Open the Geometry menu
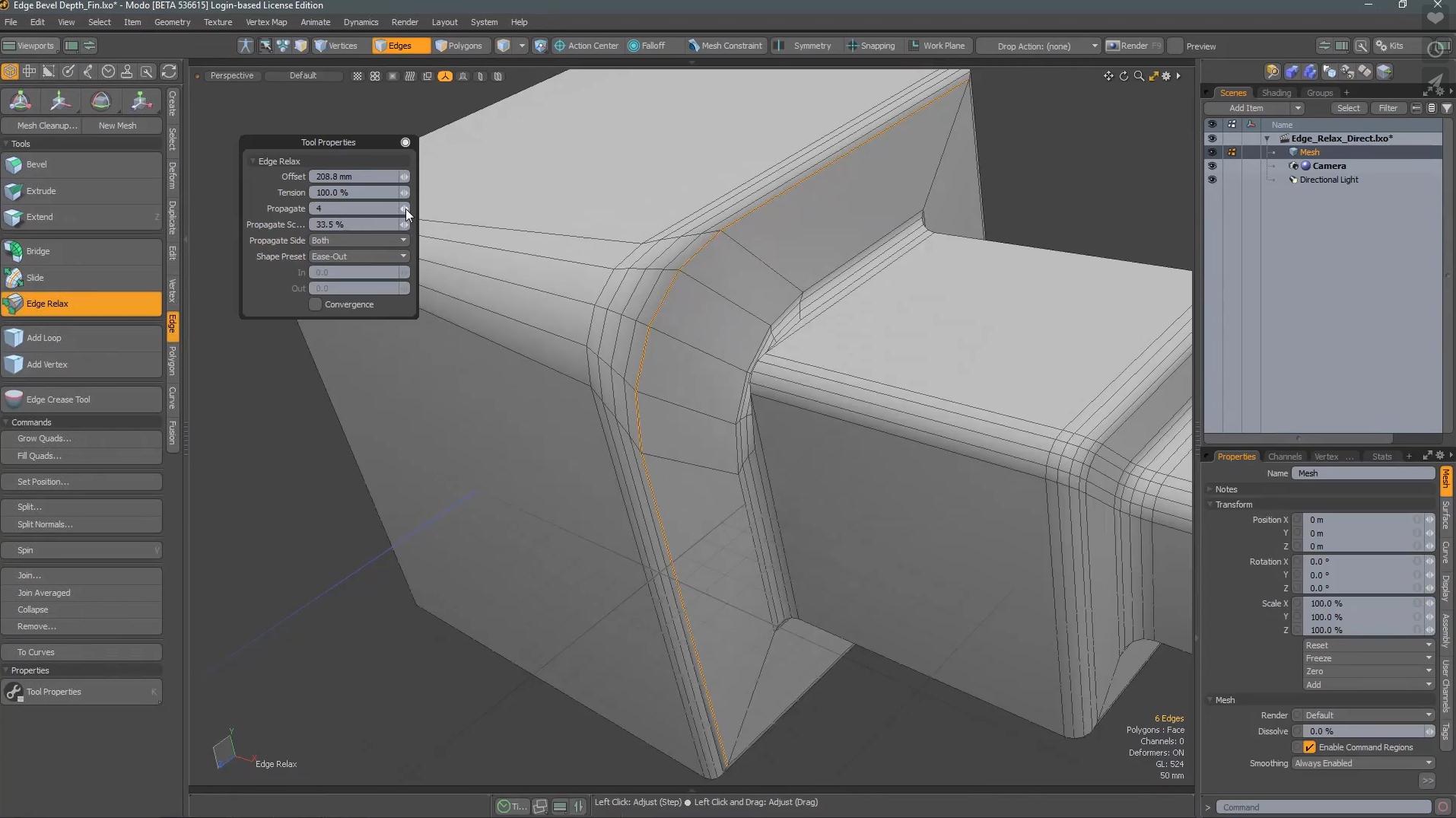 pyautogui.click(x=173, y=22)
